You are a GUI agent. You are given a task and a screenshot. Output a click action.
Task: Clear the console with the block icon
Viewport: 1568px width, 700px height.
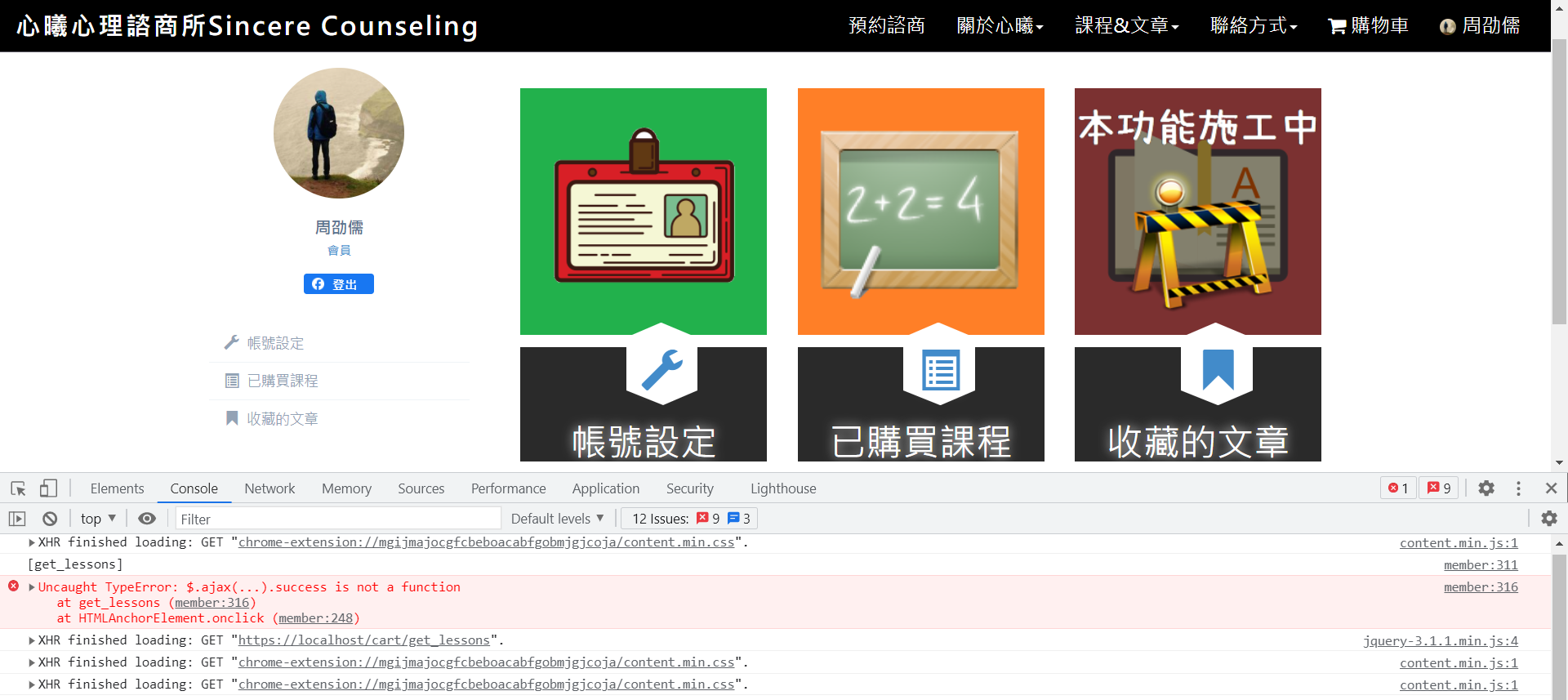coord(50,519)
